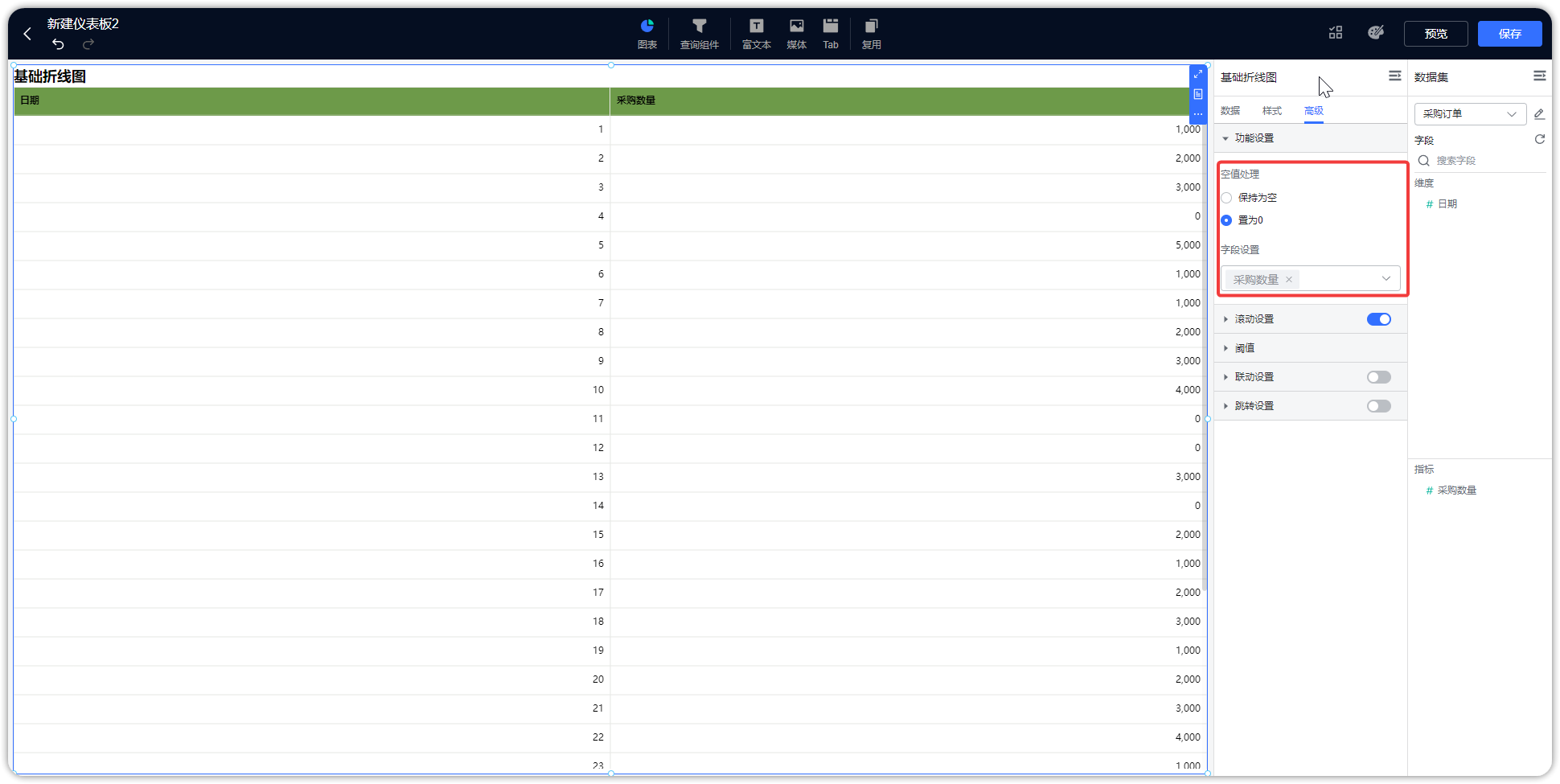The width and height of the screenshot is (1560, 784).
Task: Insert a 媒体 media component
Action: pos(797,34)
